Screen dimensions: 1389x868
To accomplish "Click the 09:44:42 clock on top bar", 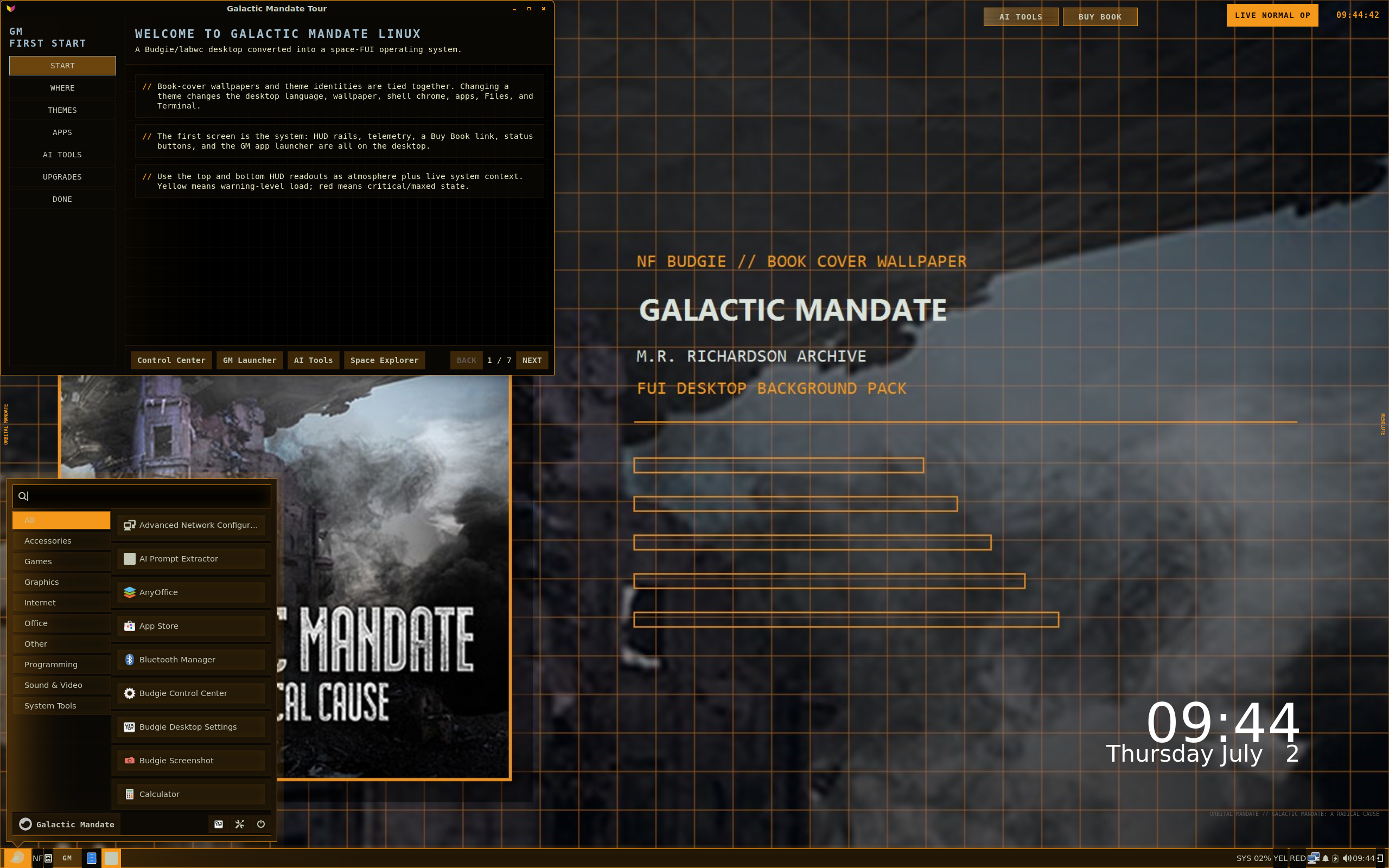I will [1358, 15].
